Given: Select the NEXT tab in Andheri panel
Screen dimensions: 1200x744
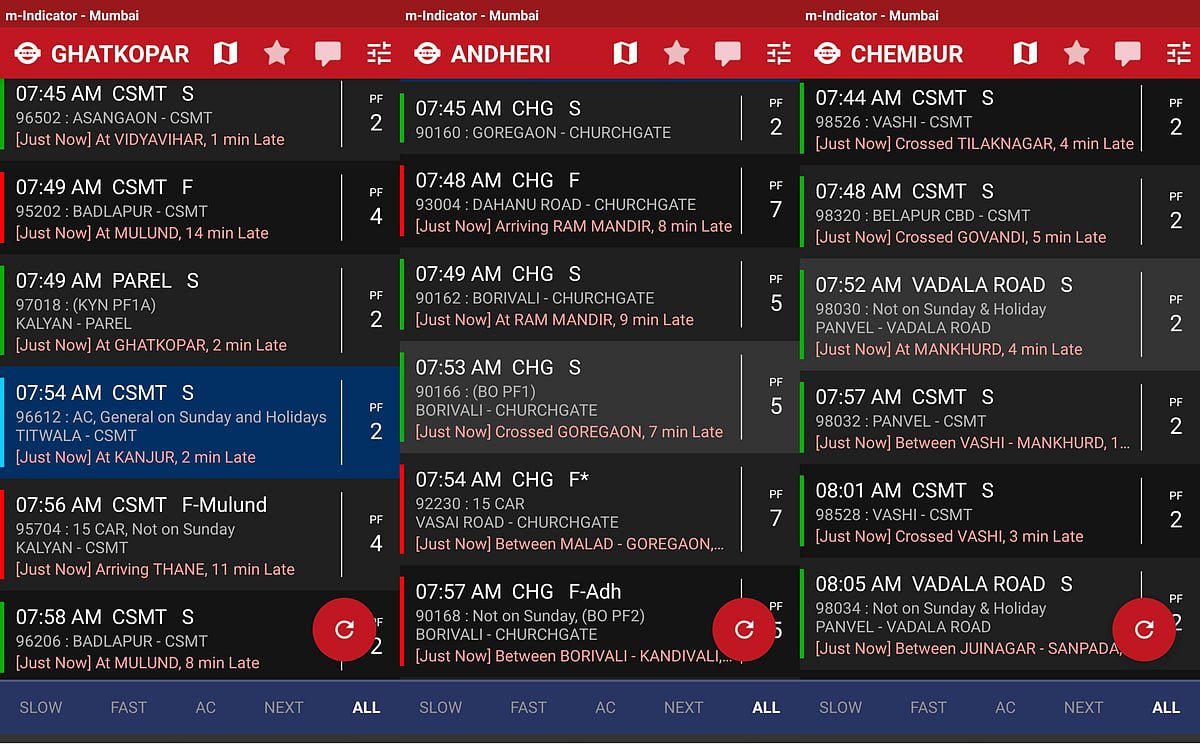Looking at the screenshot, I should pos(684,707).
